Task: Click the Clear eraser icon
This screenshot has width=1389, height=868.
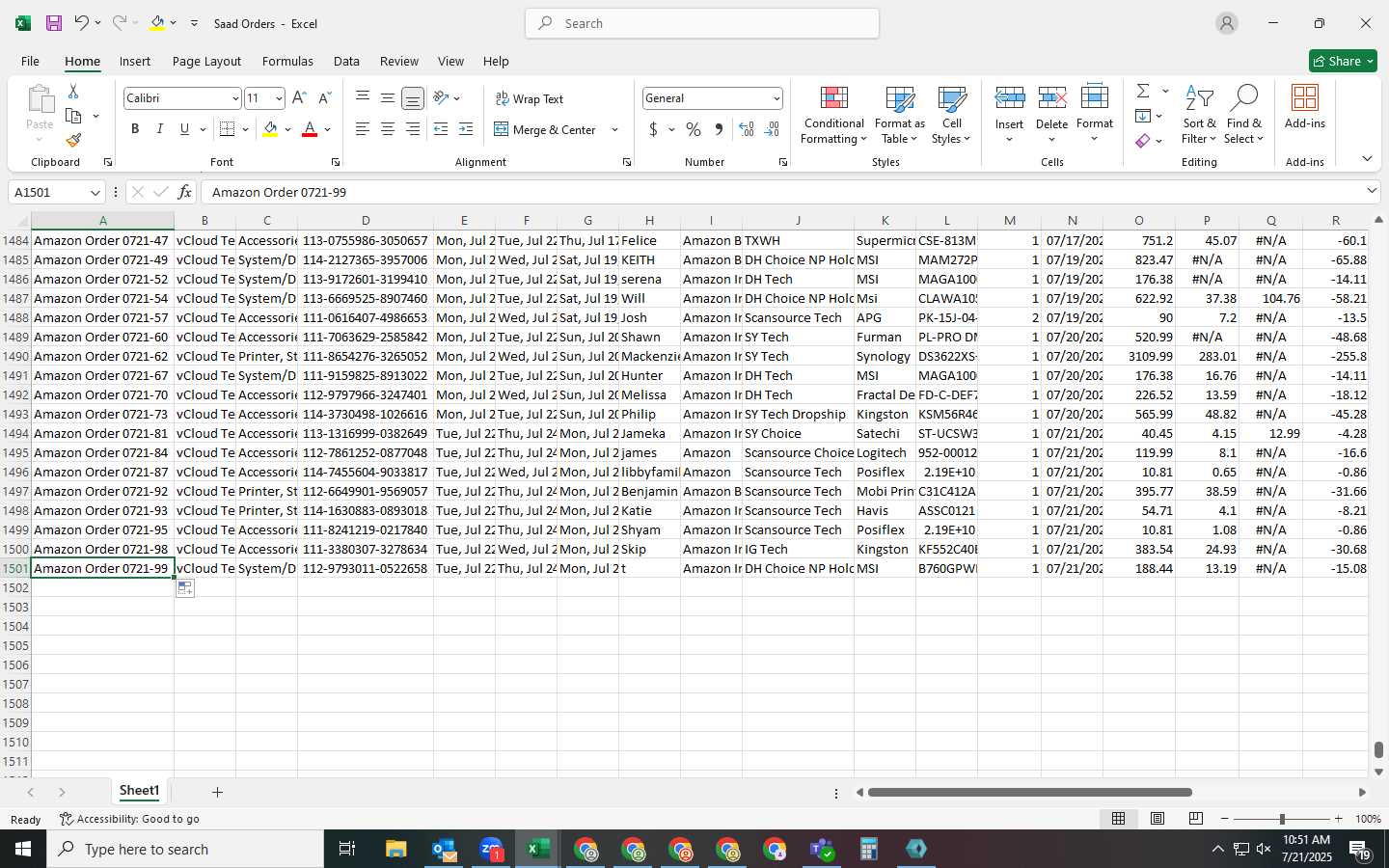Action: tap(1143, 141)
